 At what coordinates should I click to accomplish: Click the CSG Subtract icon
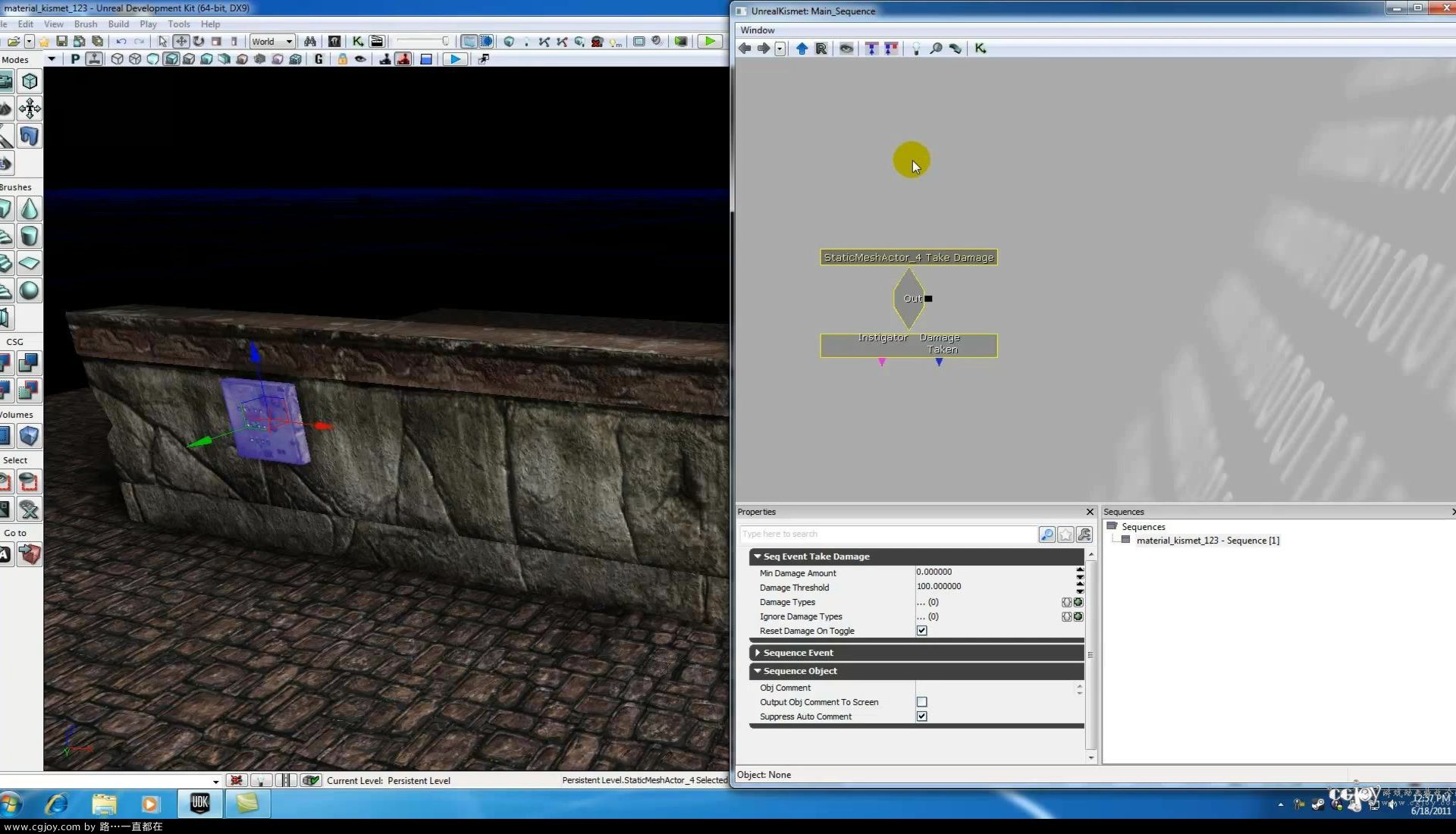click(x=30, y=363)
